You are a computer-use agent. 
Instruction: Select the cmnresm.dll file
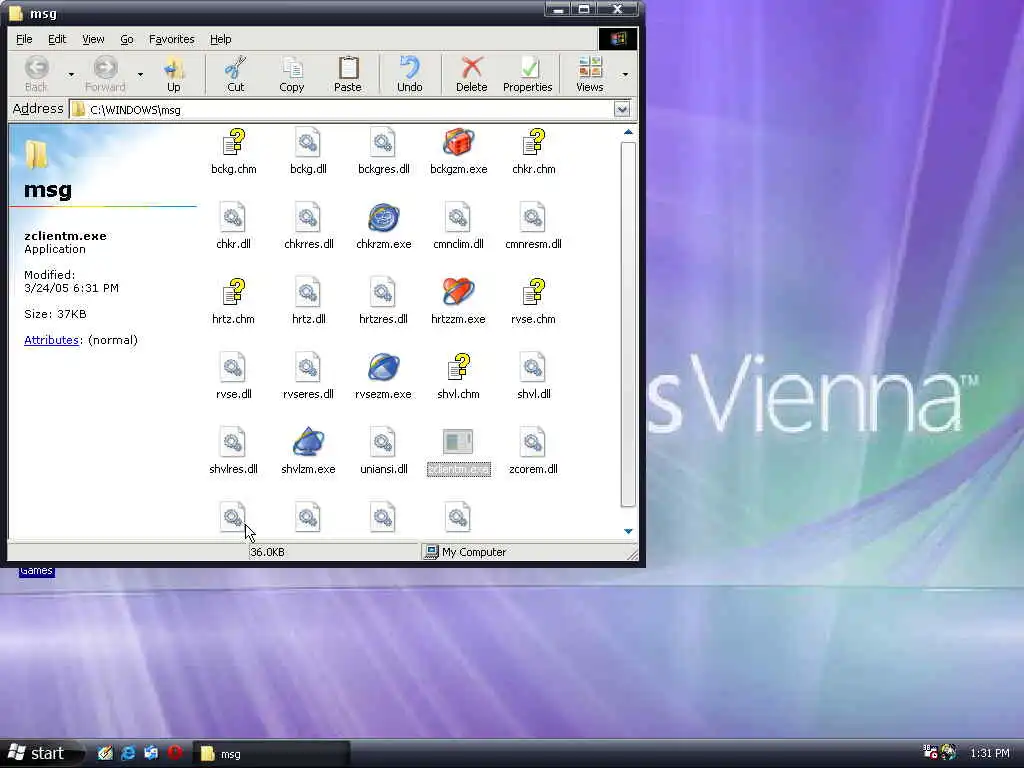pos(534,227)
